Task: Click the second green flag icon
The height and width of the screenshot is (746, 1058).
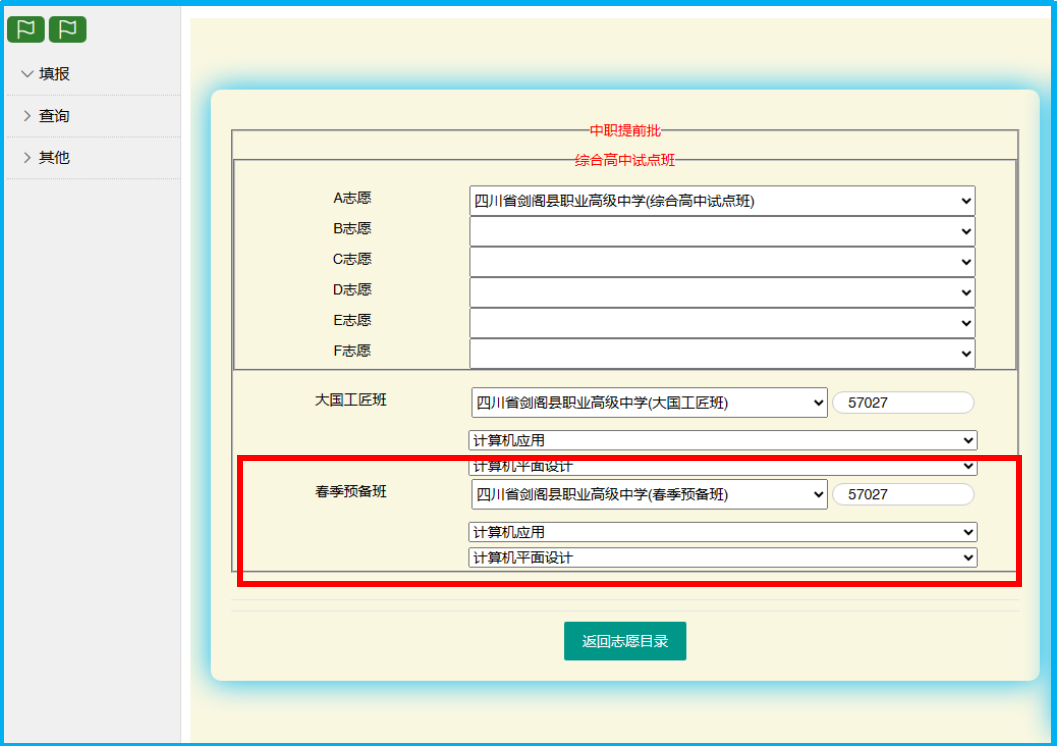Action: click(67, 30)
